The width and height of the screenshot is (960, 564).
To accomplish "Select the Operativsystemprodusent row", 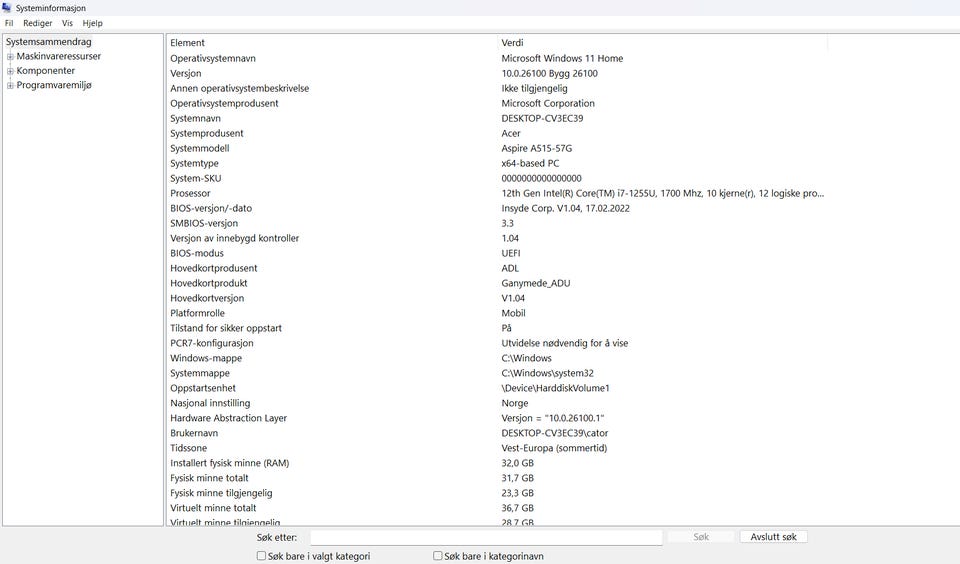I will pyautogui.click(x=224, y=103).
